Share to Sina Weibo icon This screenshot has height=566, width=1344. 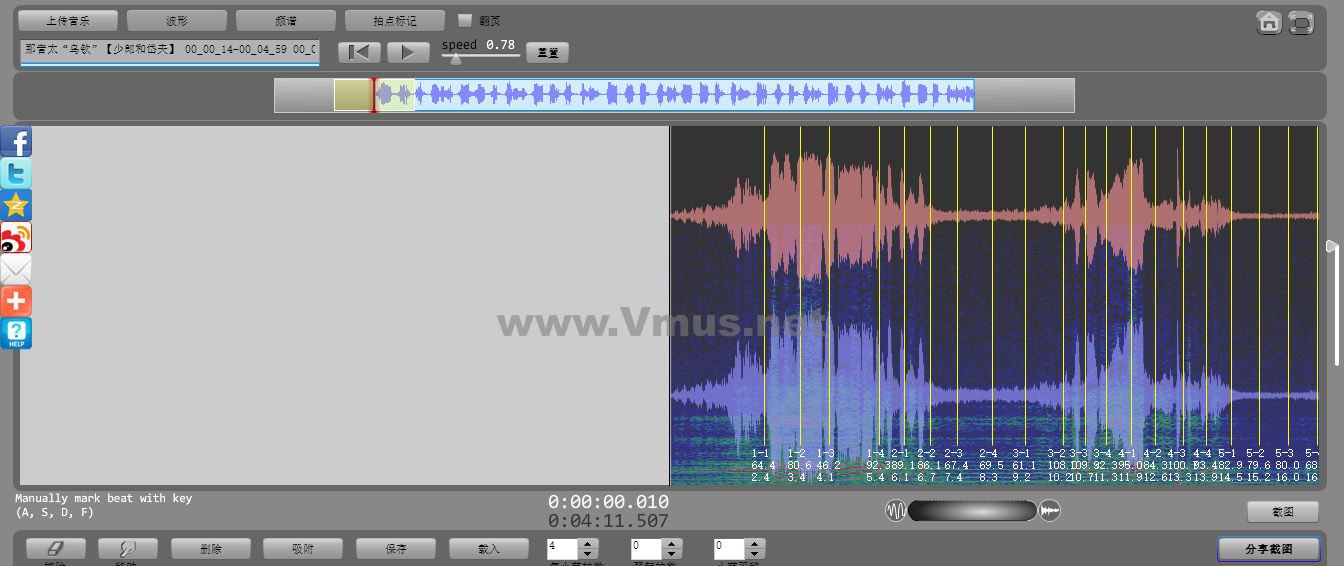(16, 237)
